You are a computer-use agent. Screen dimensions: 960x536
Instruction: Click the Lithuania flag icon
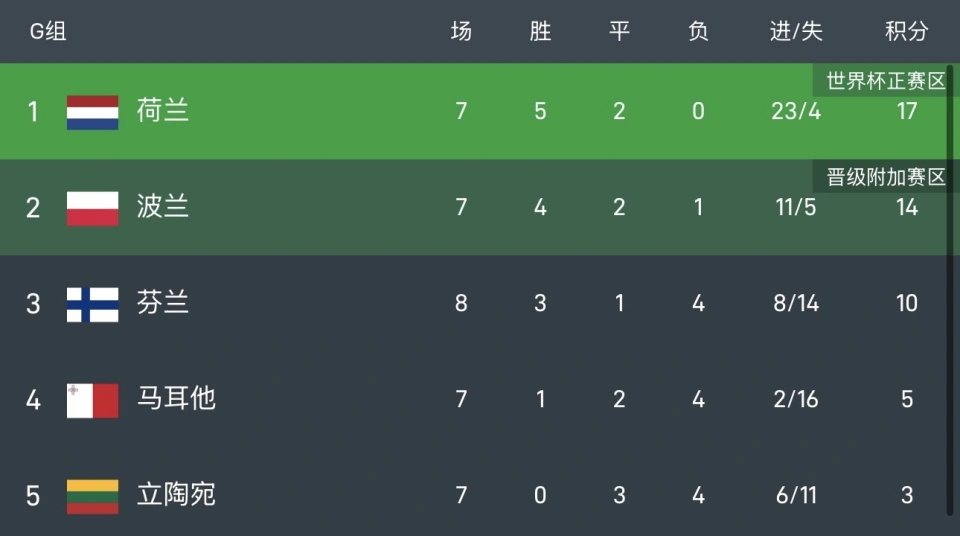(x=92, y=496)
